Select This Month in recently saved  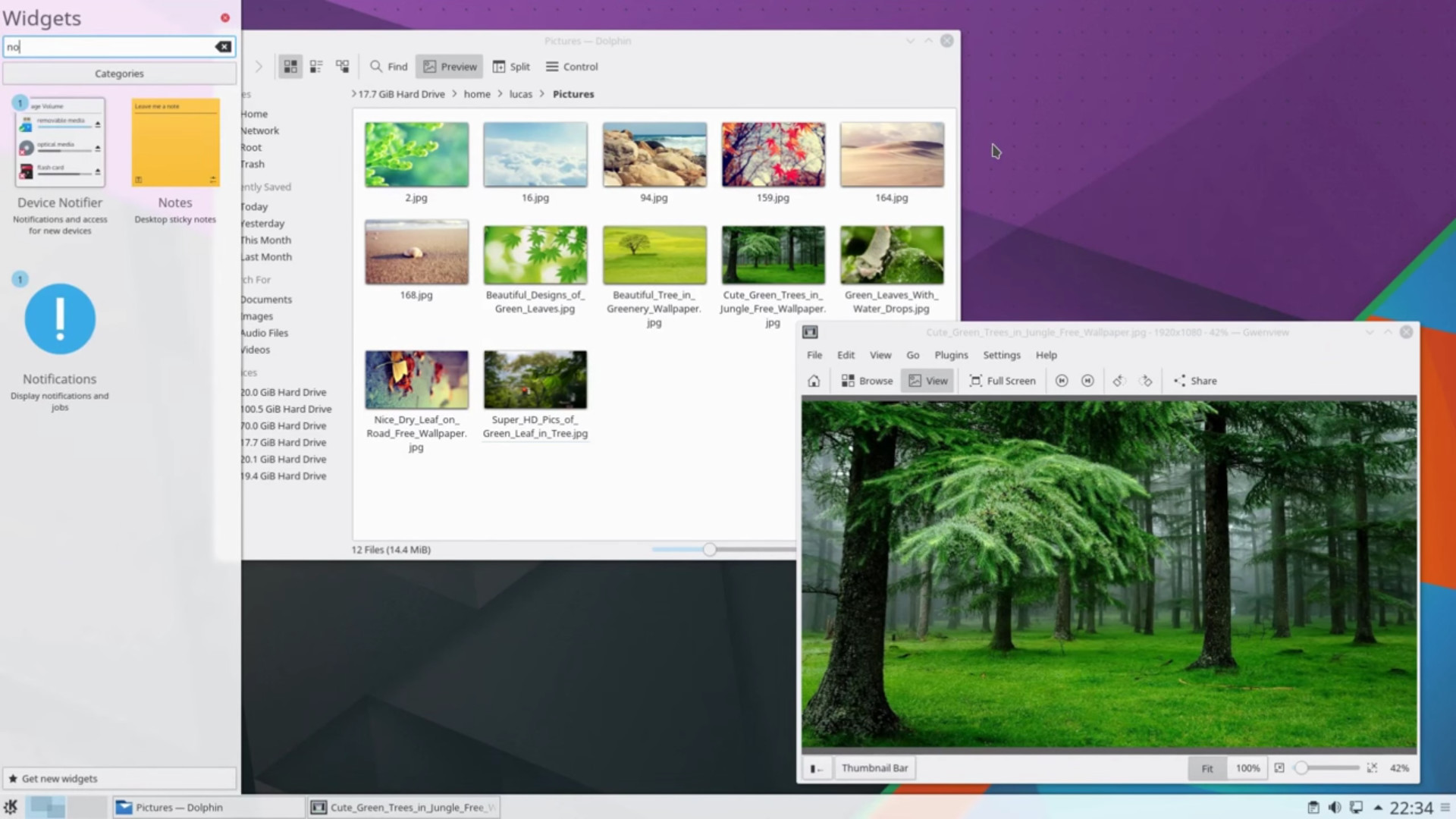(266, 240)
